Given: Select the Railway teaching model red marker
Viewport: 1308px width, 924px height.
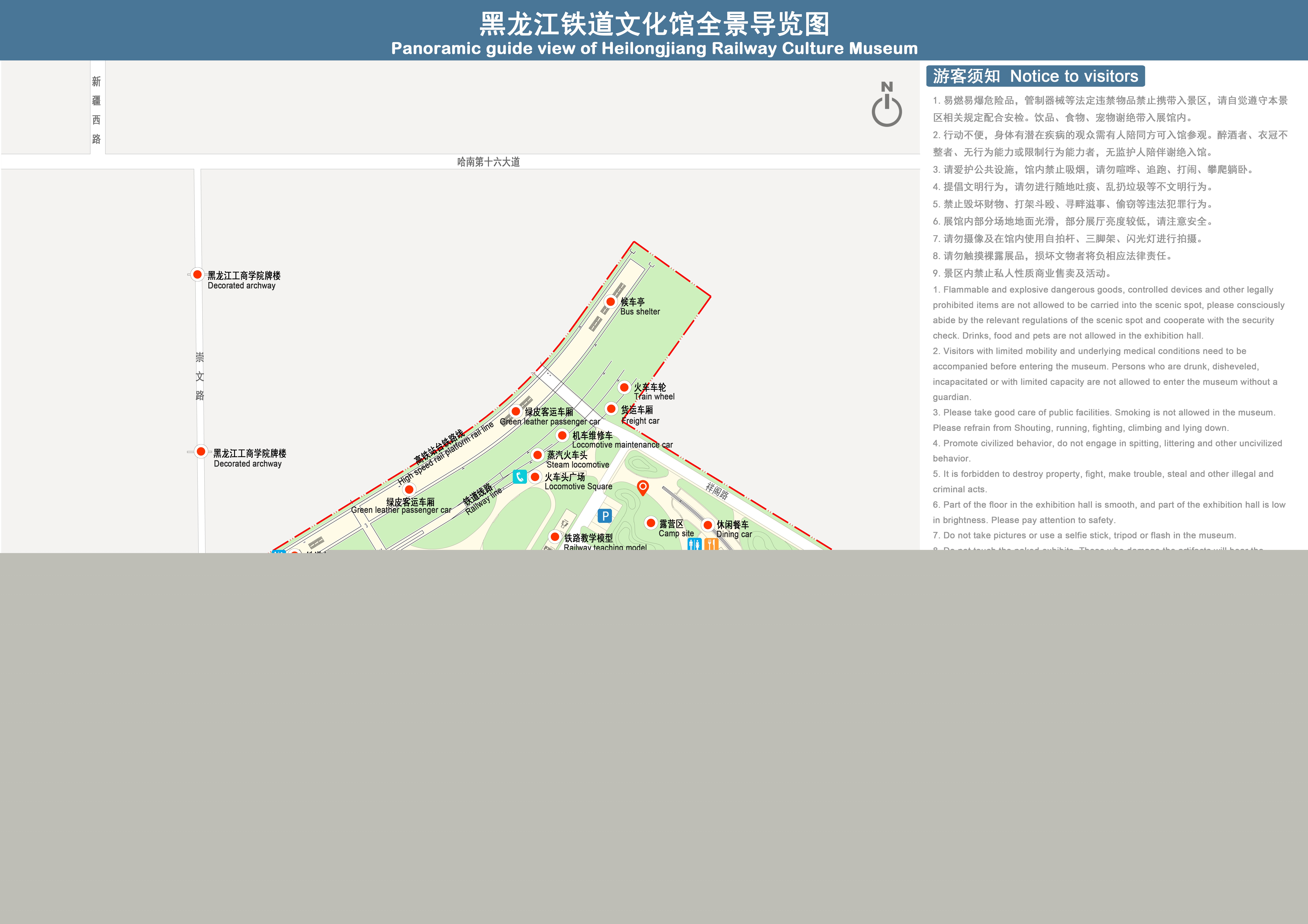Looking at the screenshot, I should [x=555, y=537].
